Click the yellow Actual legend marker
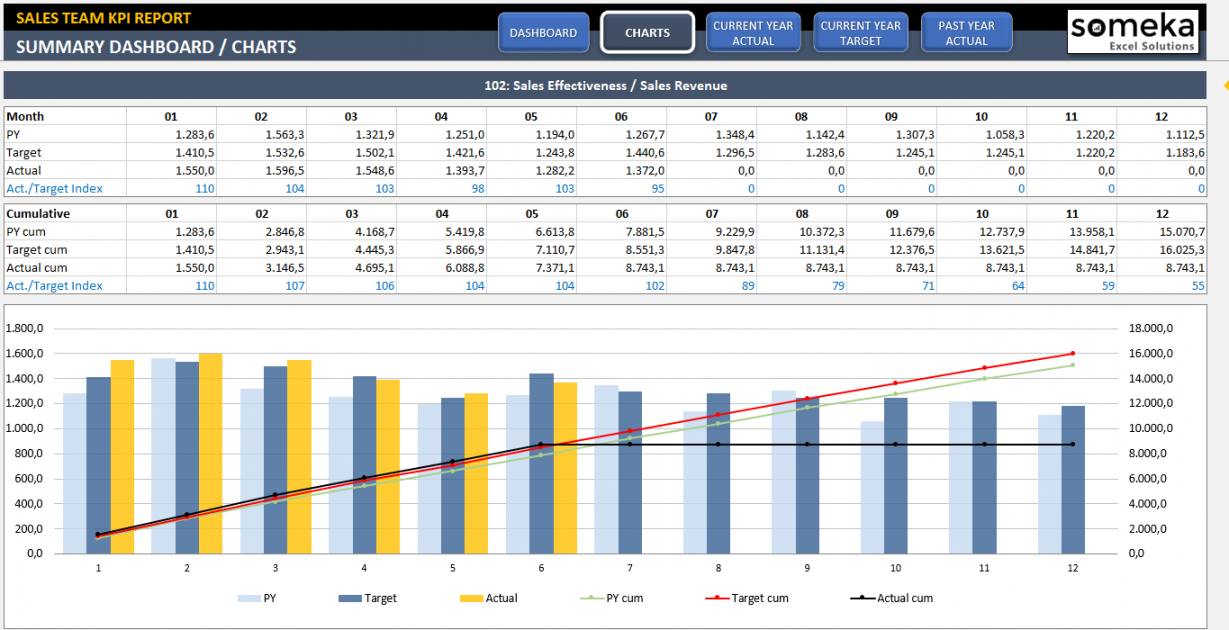The width and height of the screenshot is (1229, 630). click(x=471, y=598)
